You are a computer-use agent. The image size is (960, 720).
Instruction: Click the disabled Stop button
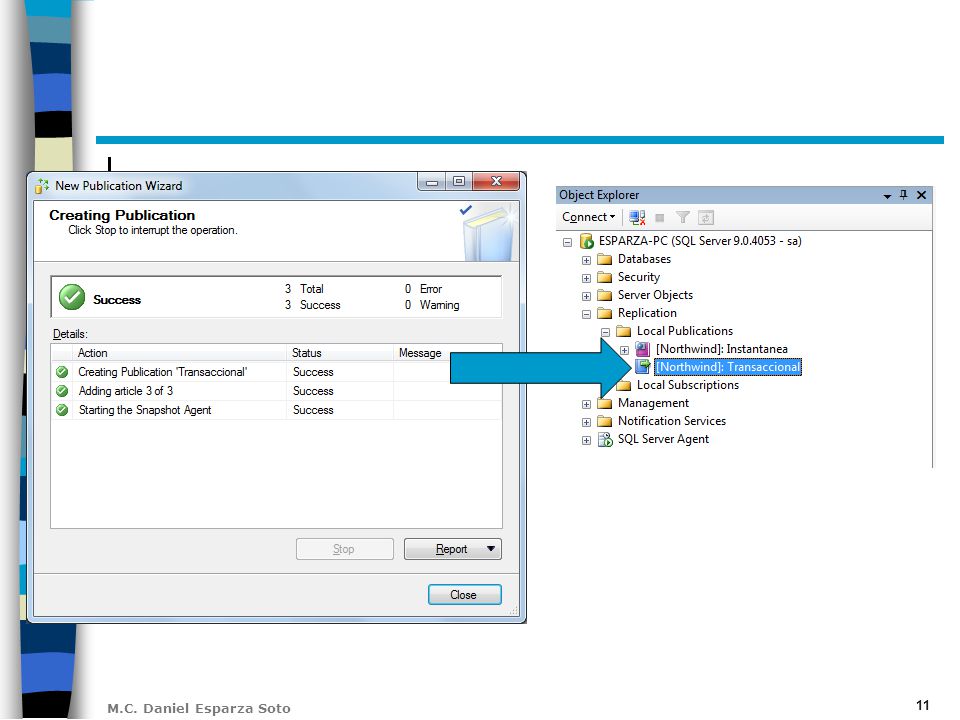[x=344, y=549]
